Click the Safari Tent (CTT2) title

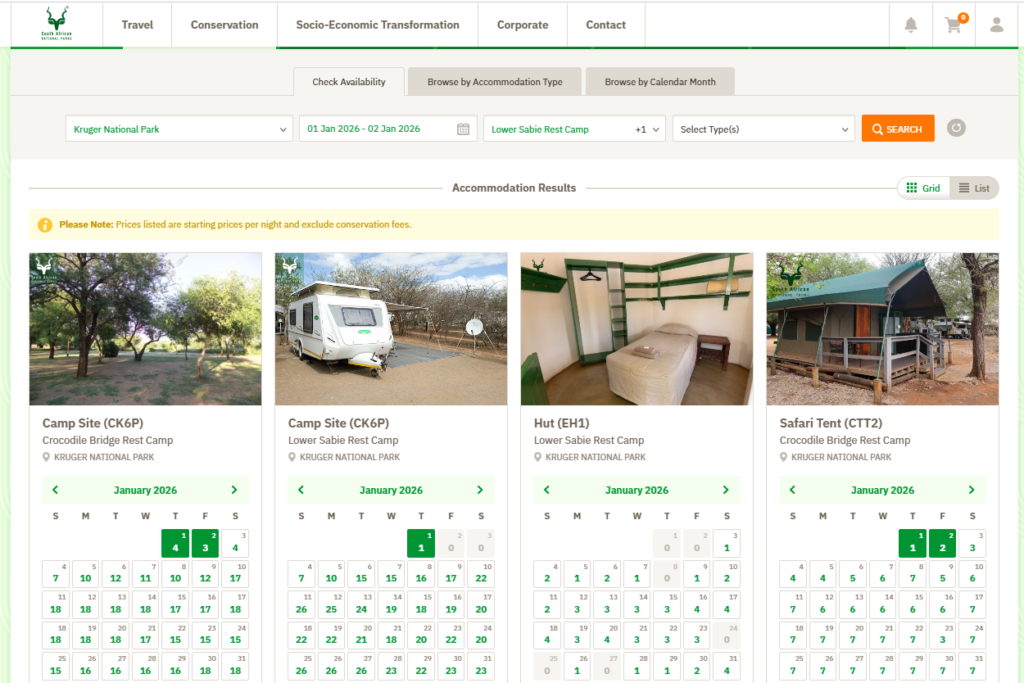[x=830, y=423]
